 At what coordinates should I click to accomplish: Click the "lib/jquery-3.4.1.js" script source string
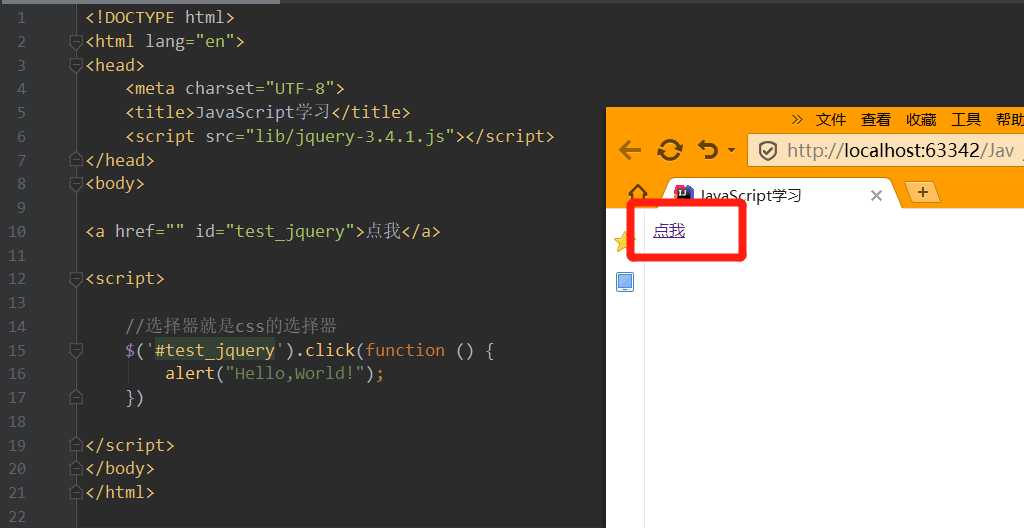point(349,136)
